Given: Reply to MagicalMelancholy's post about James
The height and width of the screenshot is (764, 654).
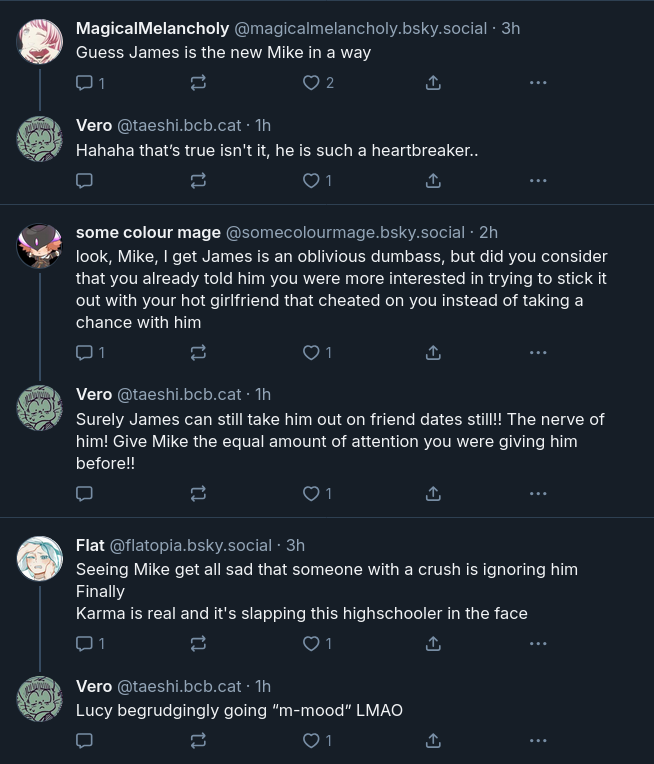Looking at the screenshot, I should tap(85, 83).
